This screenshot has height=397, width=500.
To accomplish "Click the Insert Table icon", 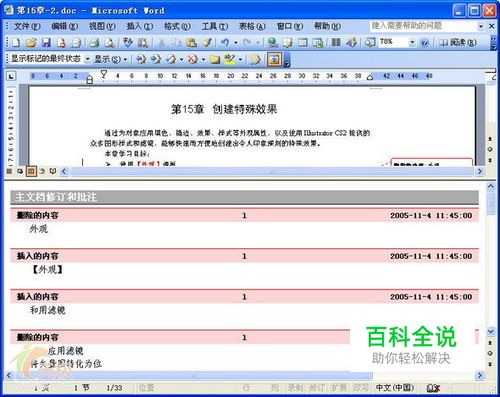I will click(303, 42).
